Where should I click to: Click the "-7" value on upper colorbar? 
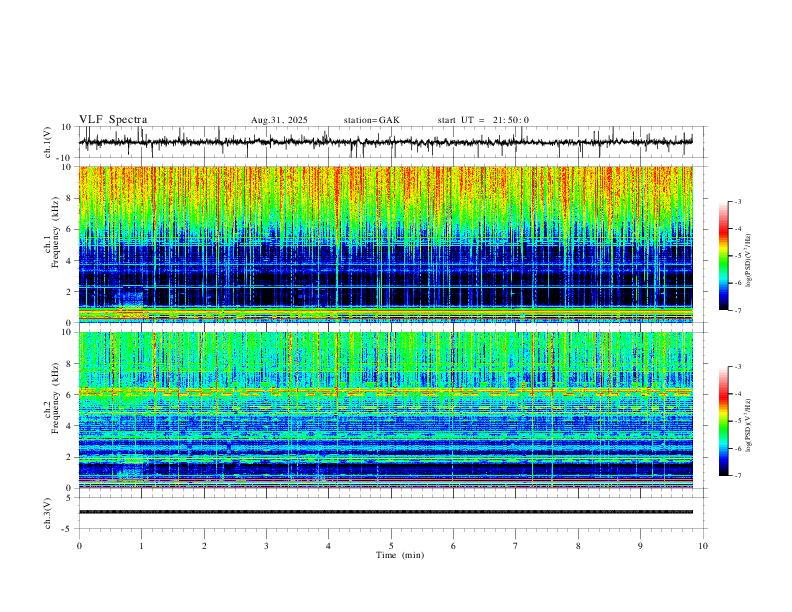(737, 311)
